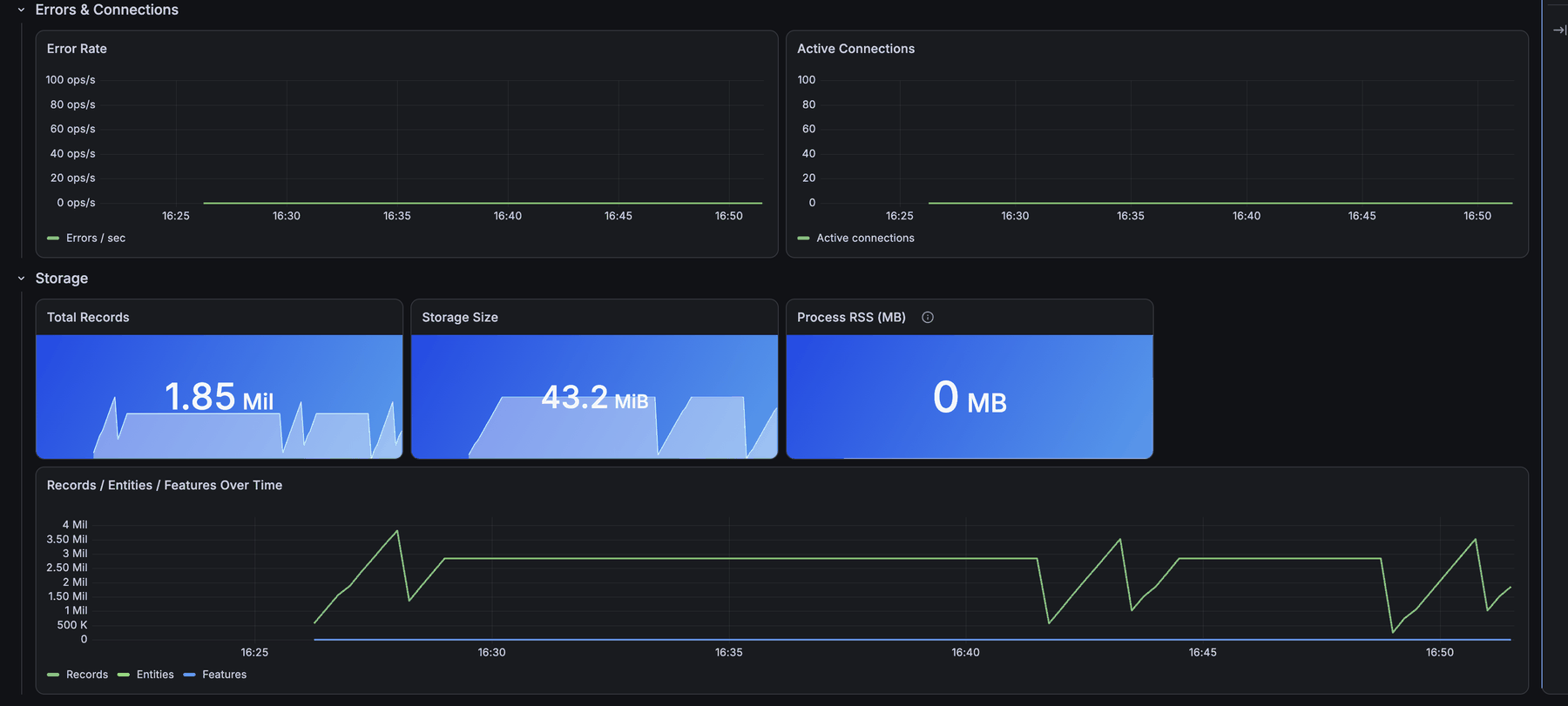Click the Records green color swatch
Image resolution: width=1568 pixels, height=706 pixels.
tap(53, 675)
